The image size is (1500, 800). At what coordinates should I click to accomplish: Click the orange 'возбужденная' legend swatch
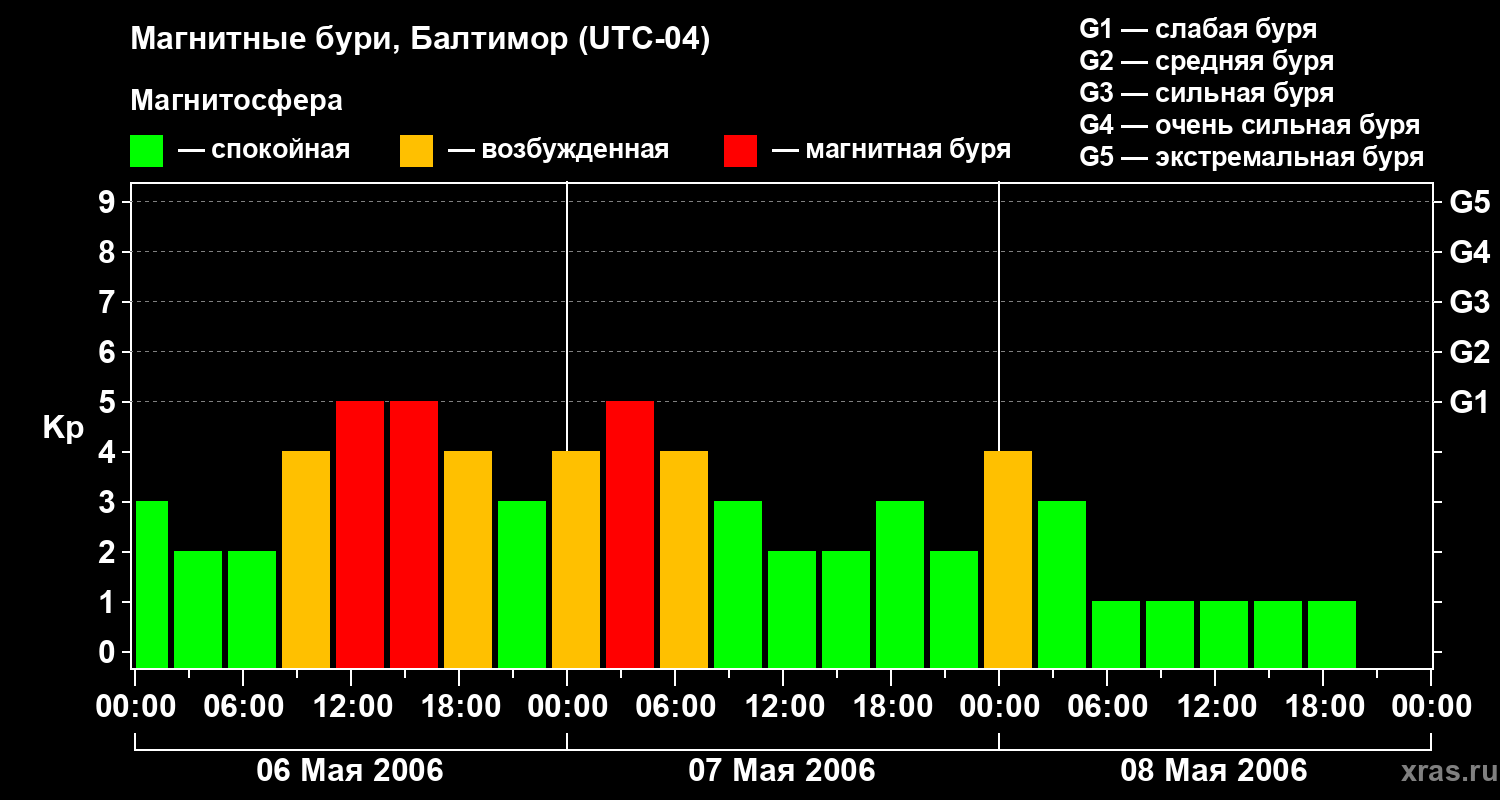coord(416,151)
